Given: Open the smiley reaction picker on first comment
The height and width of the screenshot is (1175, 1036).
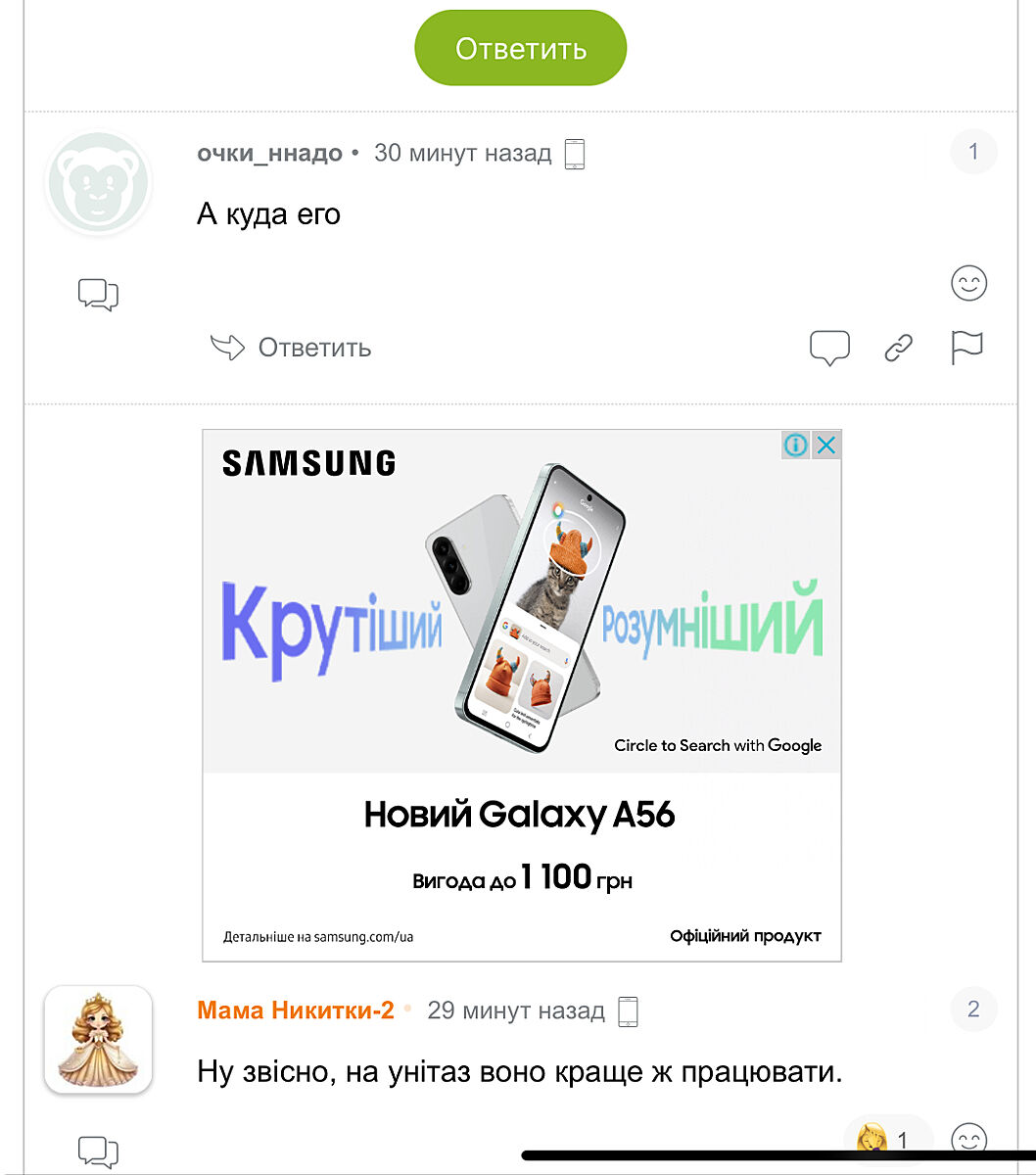Looking at the screenshot, I should 968,283.
